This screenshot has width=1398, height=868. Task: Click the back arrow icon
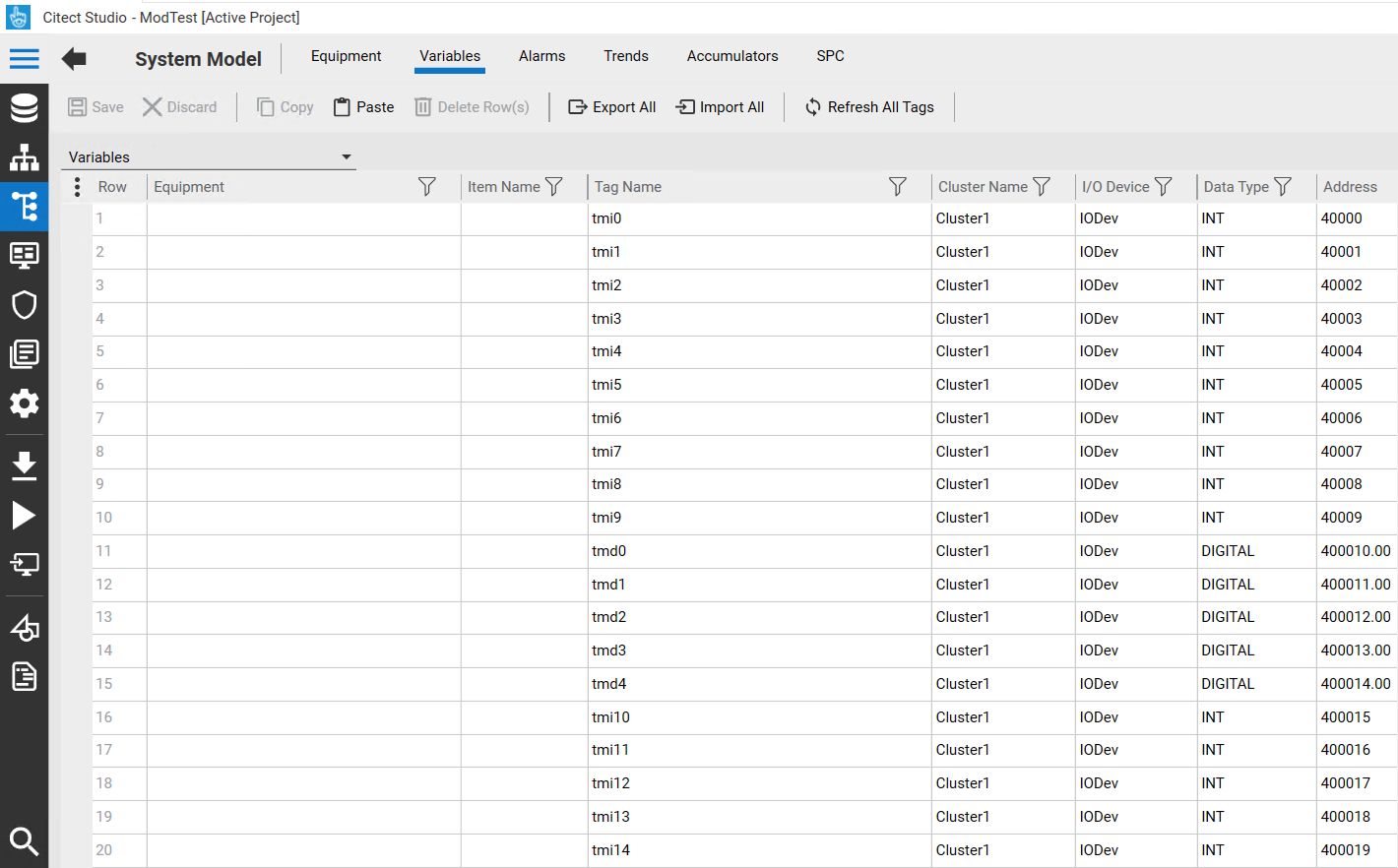(74, 59)
